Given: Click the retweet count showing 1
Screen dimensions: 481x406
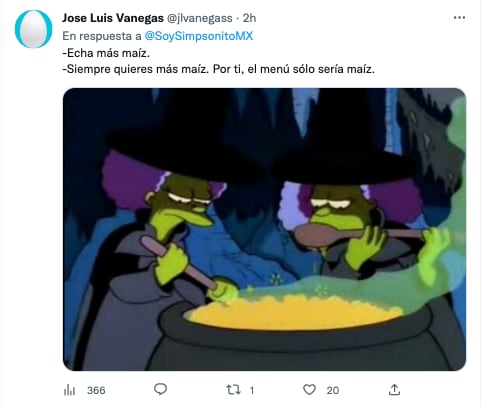Looking at the screenshot, I should pyautogui.click(x=252, y=390).
